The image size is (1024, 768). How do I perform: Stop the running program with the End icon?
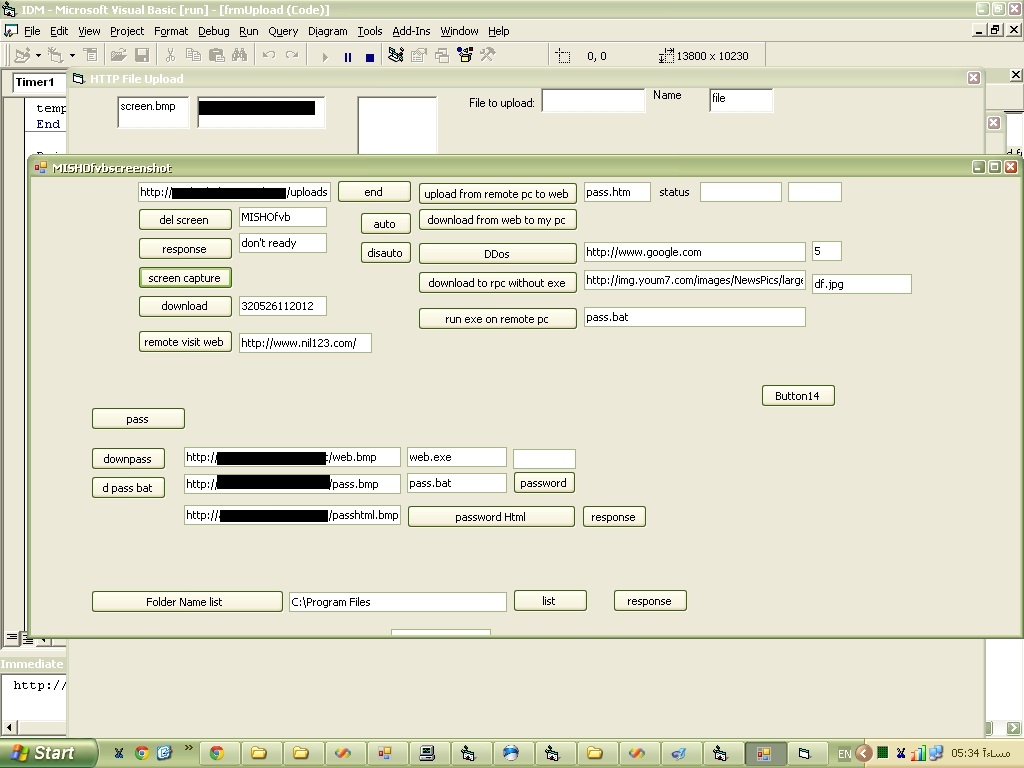[x=369, y=56]
